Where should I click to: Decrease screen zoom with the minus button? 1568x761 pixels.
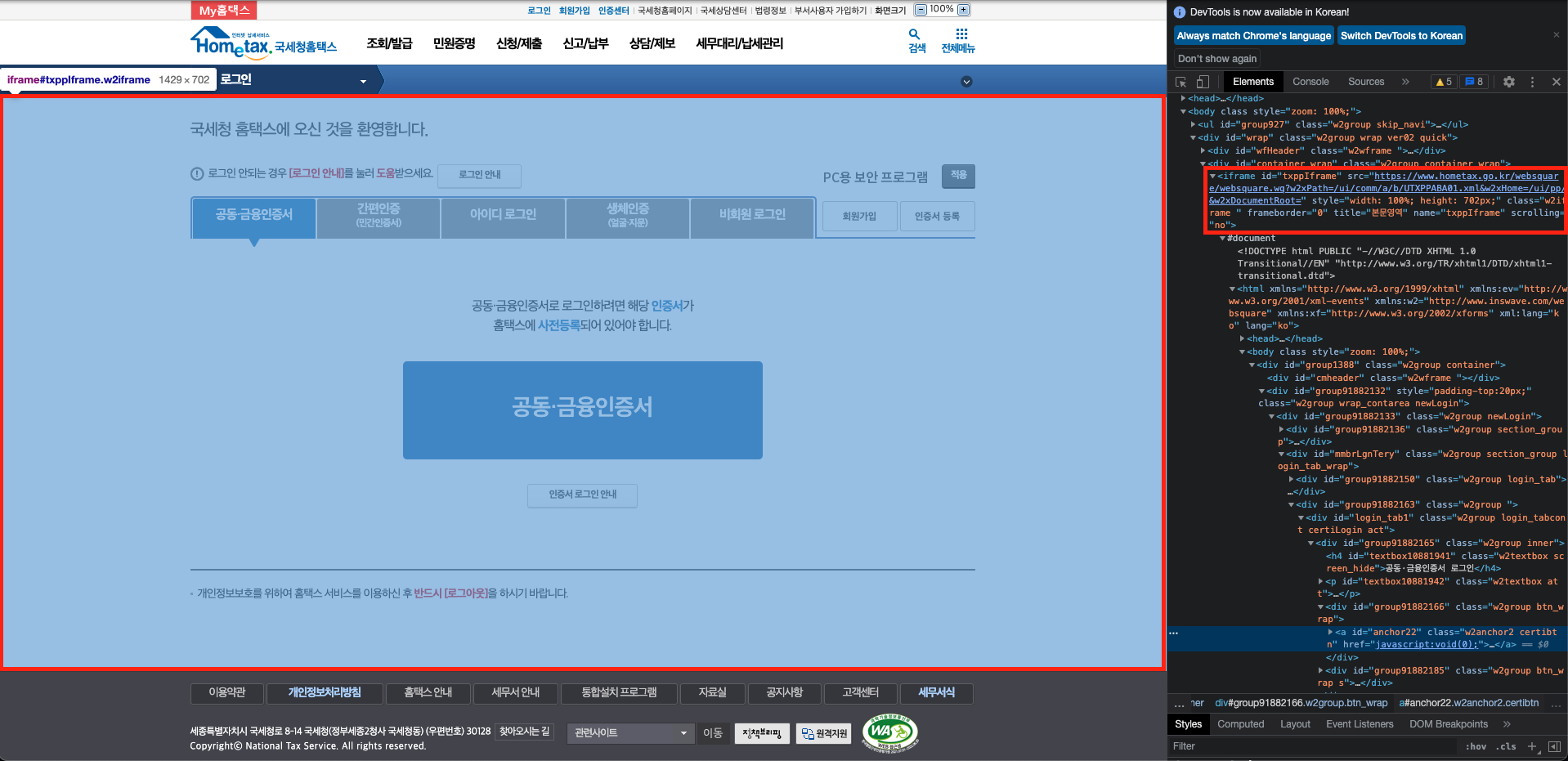click(x=921, y=10)
